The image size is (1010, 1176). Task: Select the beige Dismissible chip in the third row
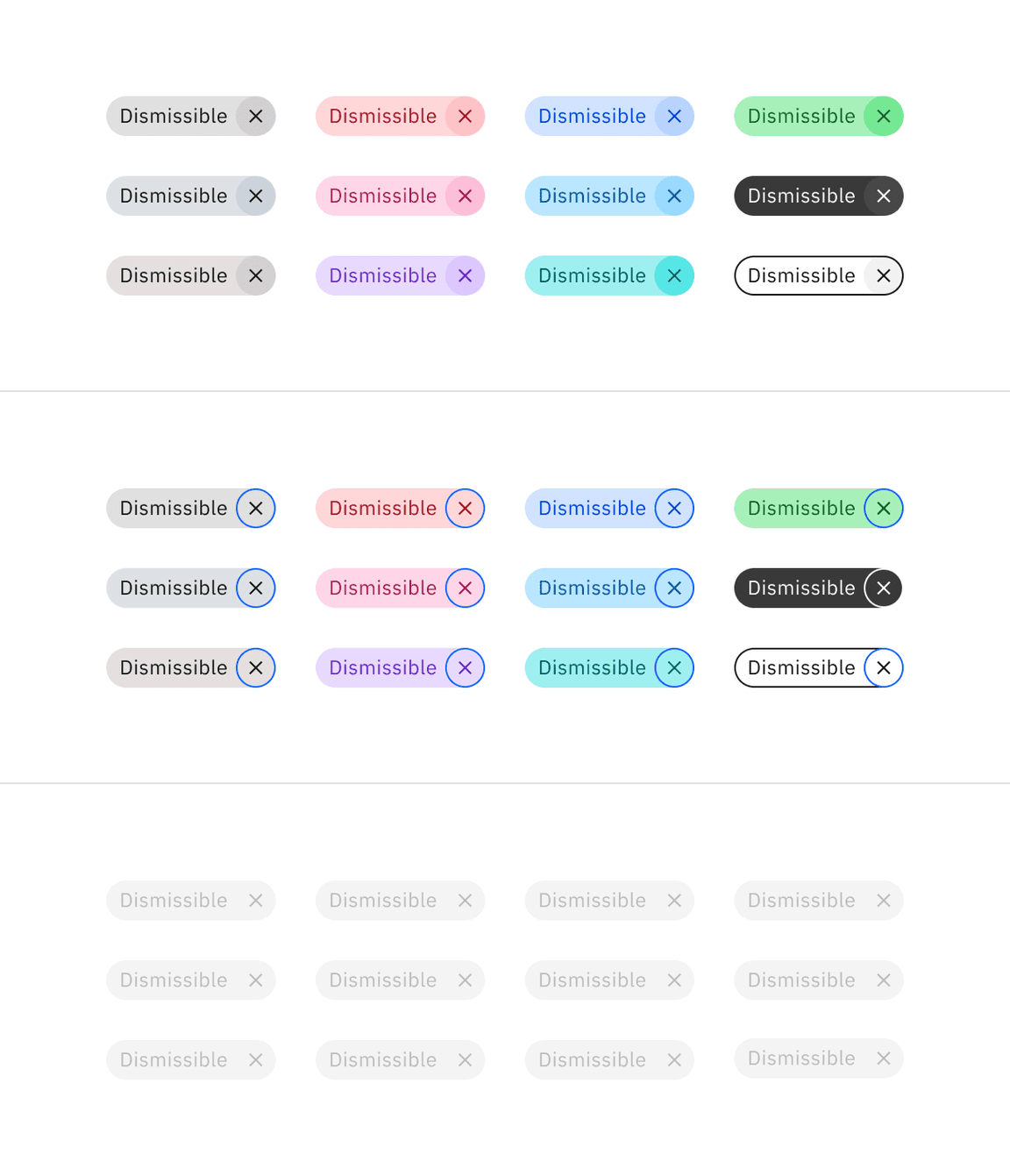click(x=173, y=275)
